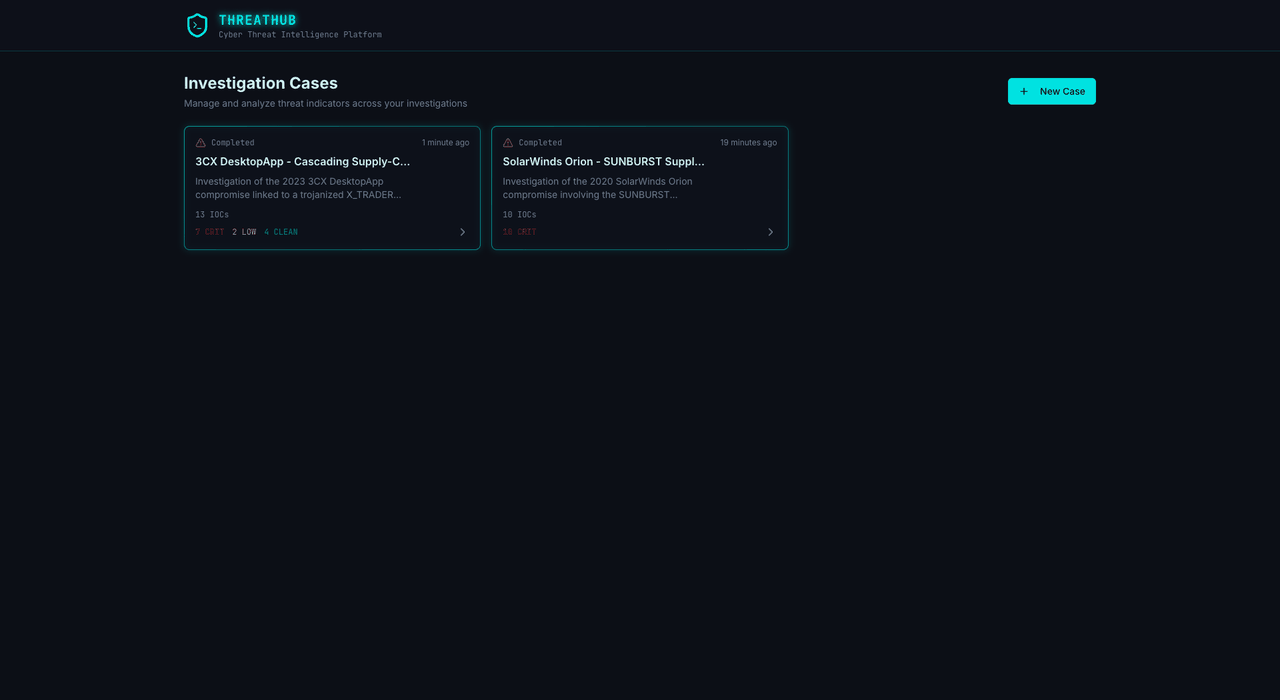Click '10 IOCs' count text
Viewport: 1280px width, 700px height.
[520, 215]
